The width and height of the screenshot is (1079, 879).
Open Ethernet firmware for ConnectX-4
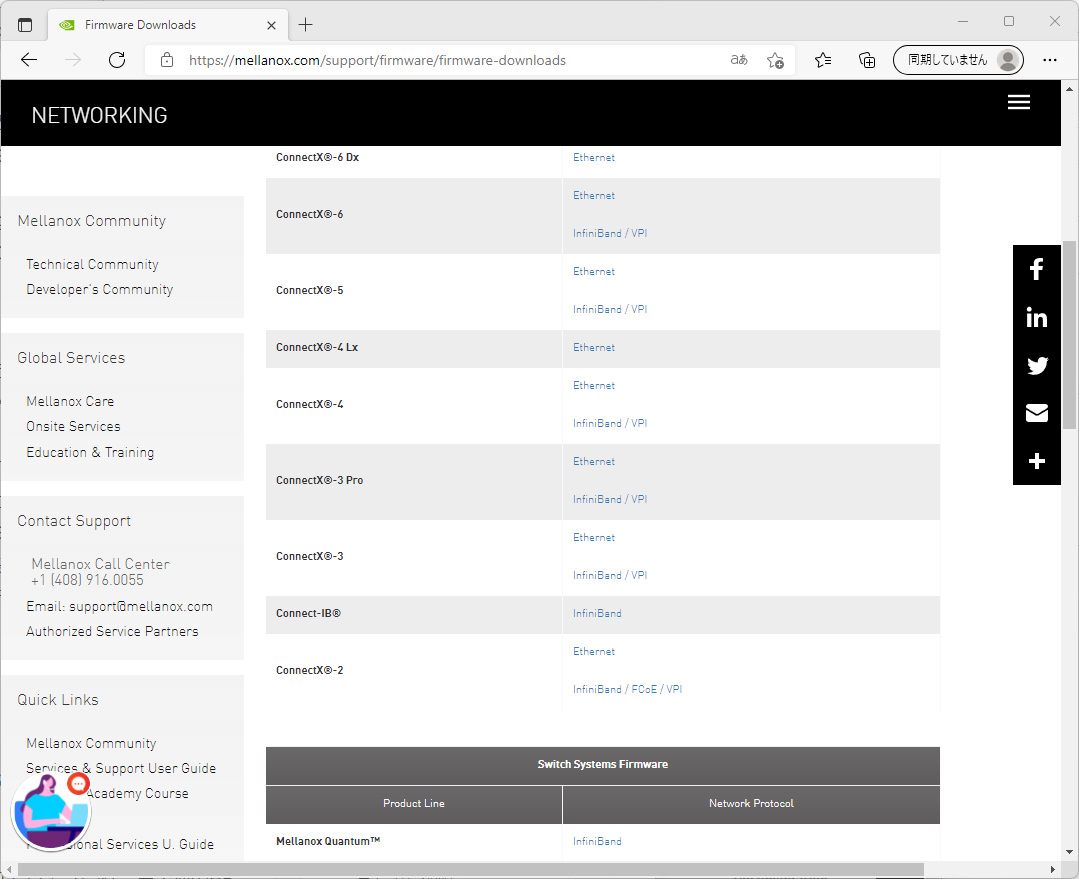(x=594, y=385)
